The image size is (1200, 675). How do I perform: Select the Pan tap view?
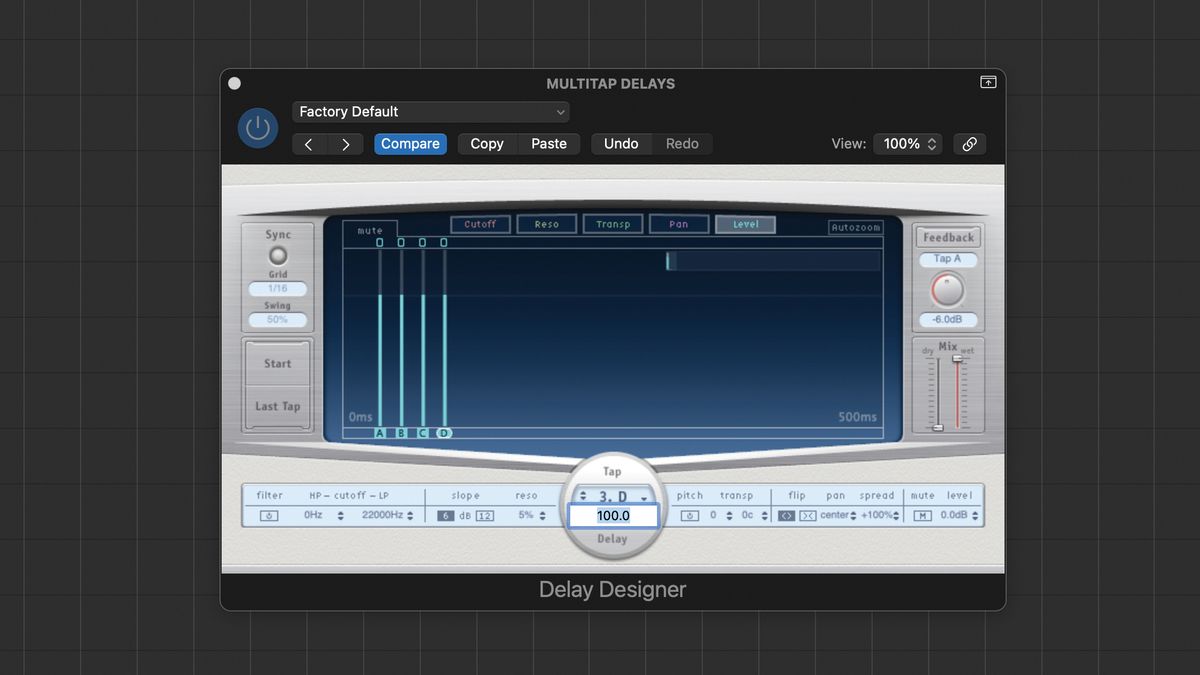pyautogui.click(x=679, y=223)
